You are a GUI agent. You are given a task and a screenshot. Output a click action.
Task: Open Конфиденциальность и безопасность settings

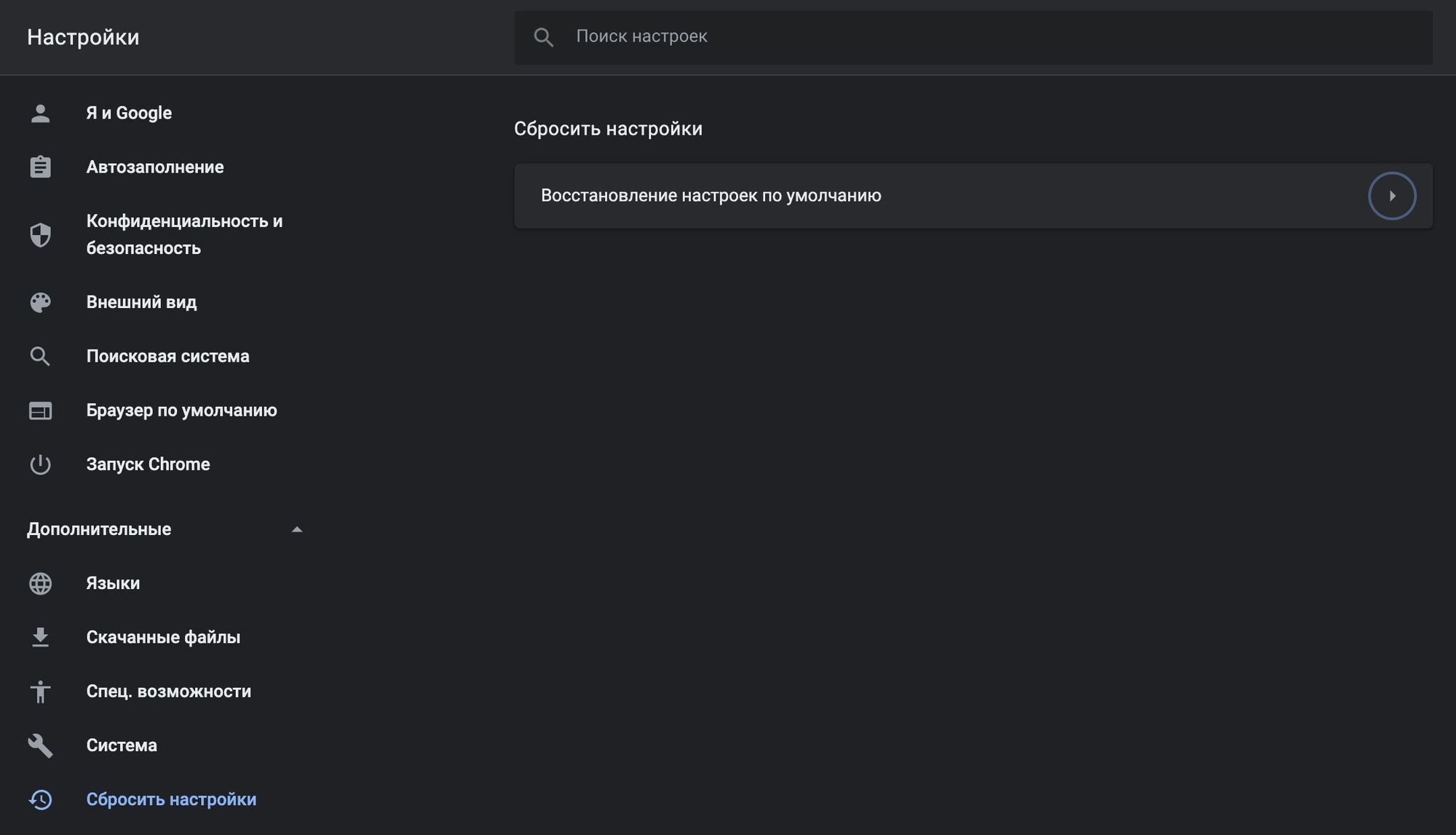[184, 234]
